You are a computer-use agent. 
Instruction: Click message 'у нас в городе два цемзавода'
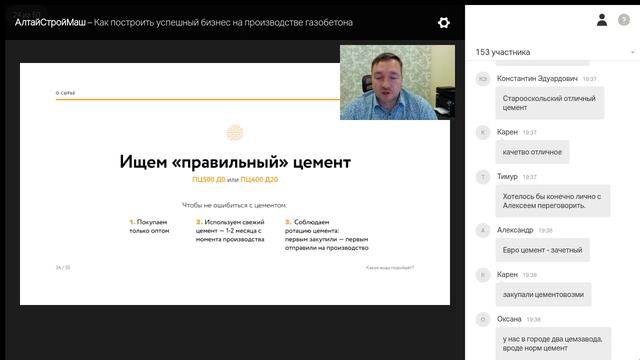tap(553, 343)
